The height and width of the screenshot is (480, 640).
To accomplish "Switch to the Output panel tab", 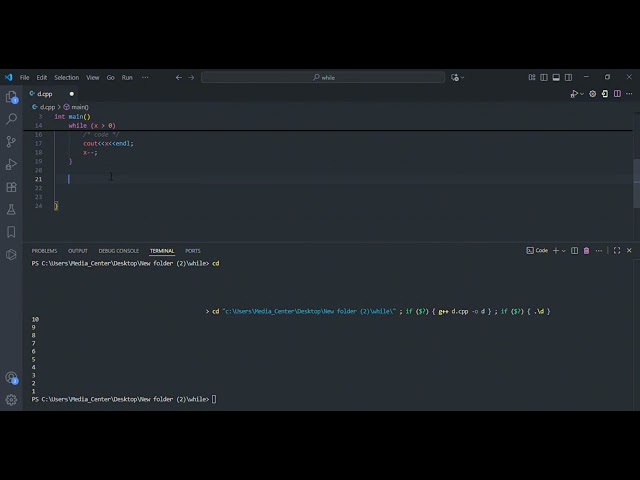I will pos(78,251).
